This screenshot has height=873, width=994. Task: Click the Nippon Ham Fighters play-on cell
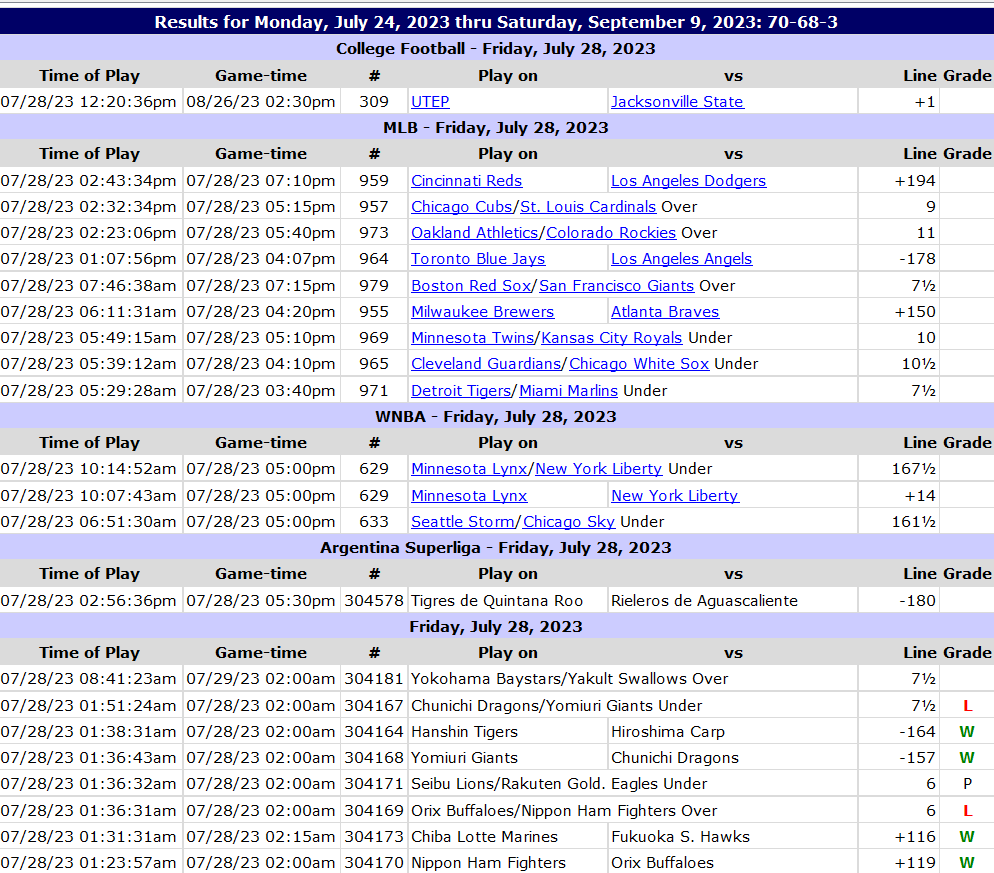(x=508, y=863)
